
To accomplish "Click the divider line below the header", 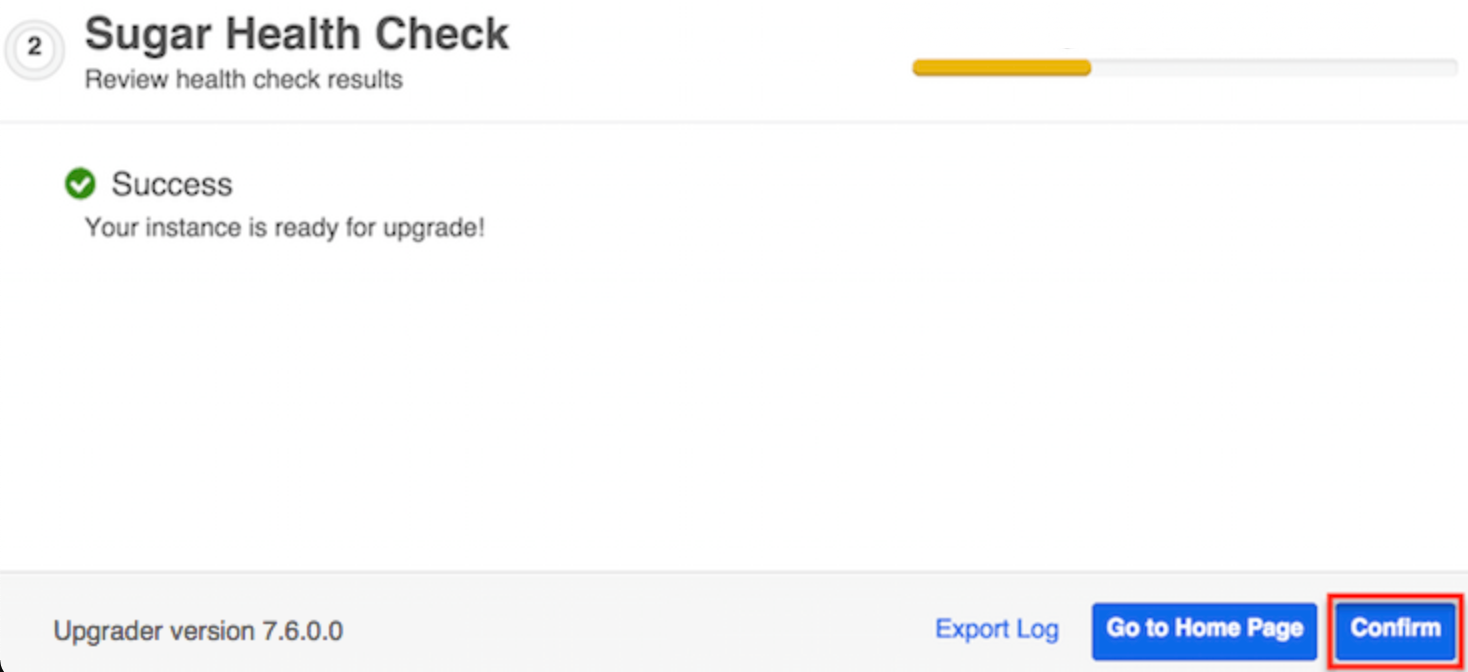I will 734,123.
